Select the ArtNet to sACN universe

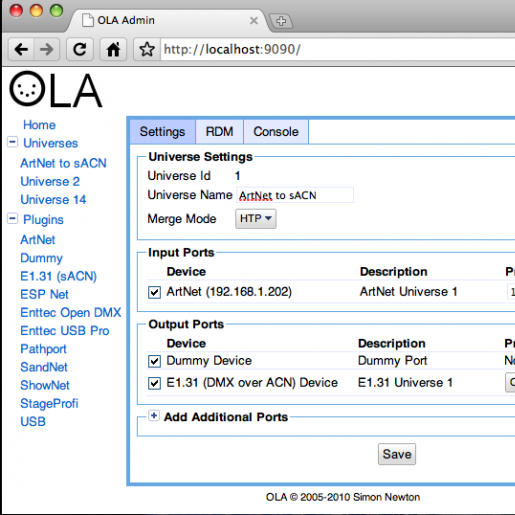pos(63,163)
